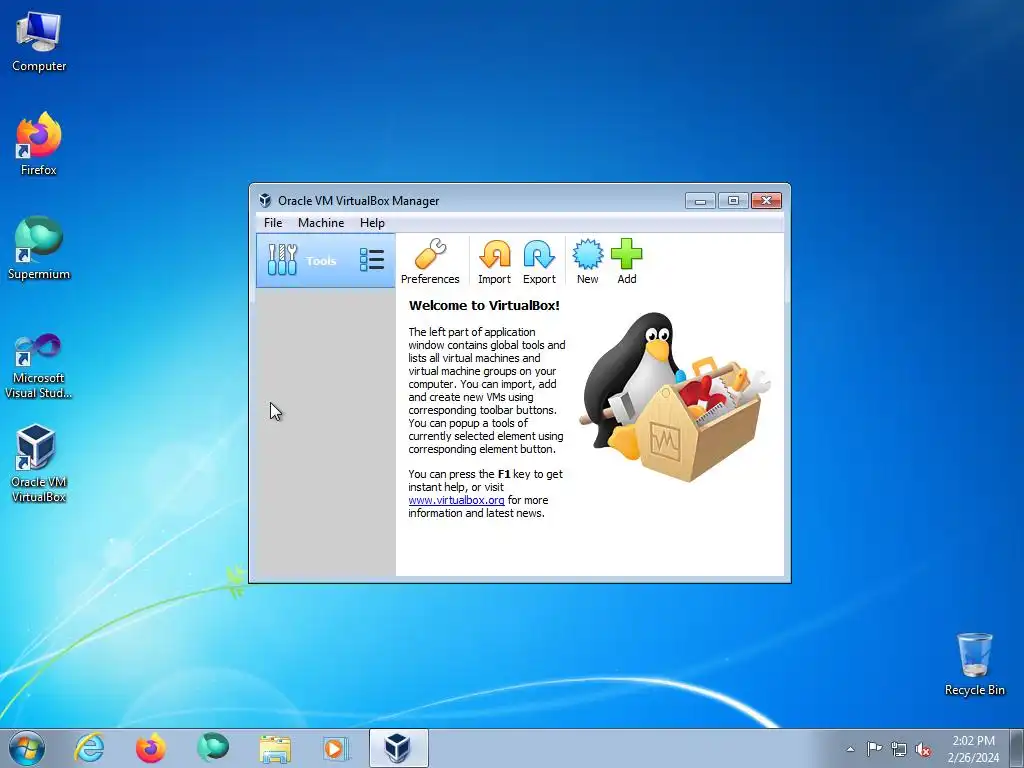Click the Show desktop button
Screen dimensions: 1024x768
[x=1017, y=748]
